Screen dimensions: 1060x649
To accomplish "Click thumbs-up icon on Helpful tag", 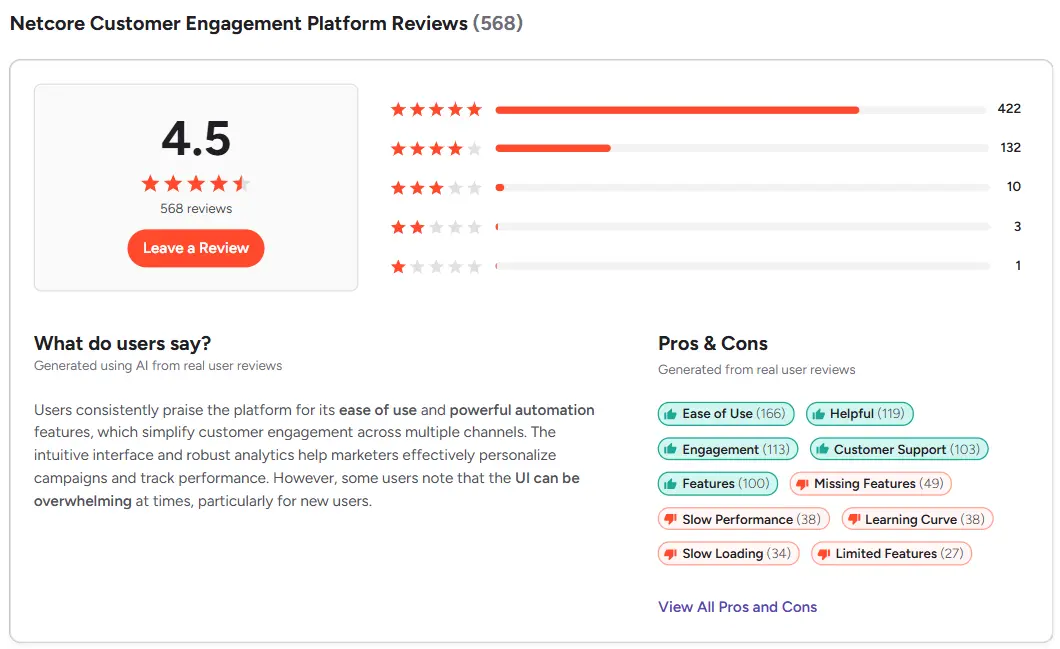I will point(819,414).
